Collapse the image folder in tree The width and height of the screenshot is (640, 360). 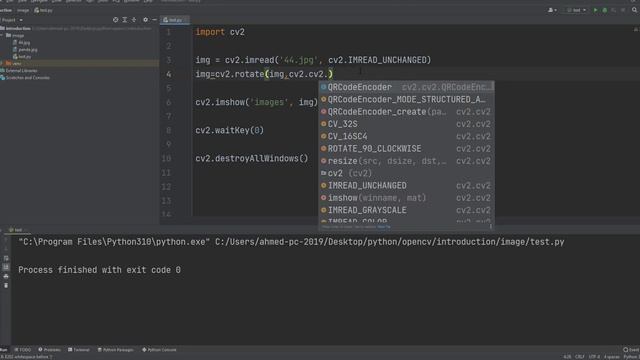pyautogui.click(x=2, y=36)
